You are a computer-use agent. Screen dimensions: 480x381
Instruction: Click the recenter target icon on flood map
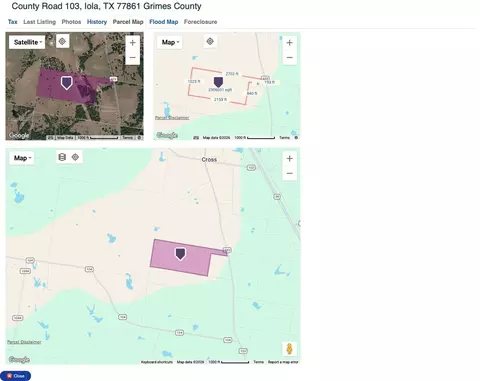(75, 157)
